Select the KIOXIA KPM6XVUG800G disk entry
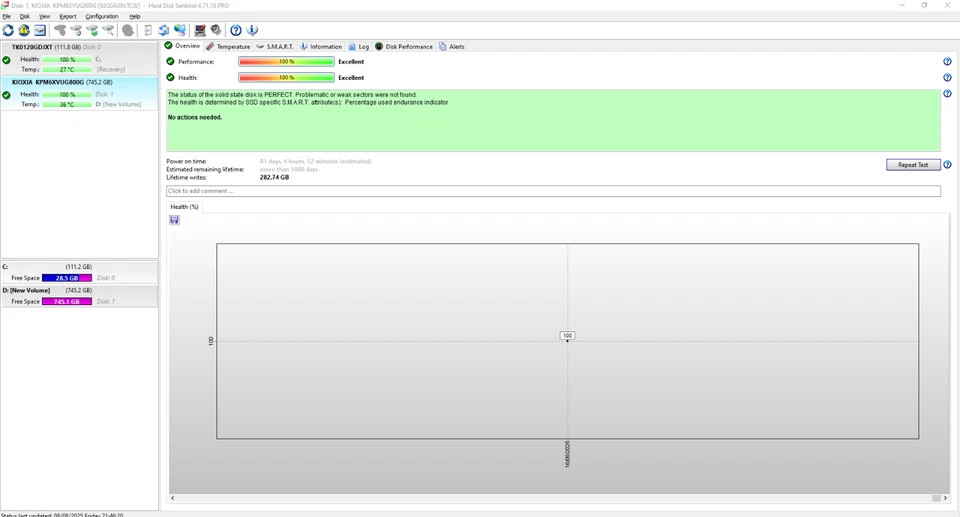 point(79,93)
